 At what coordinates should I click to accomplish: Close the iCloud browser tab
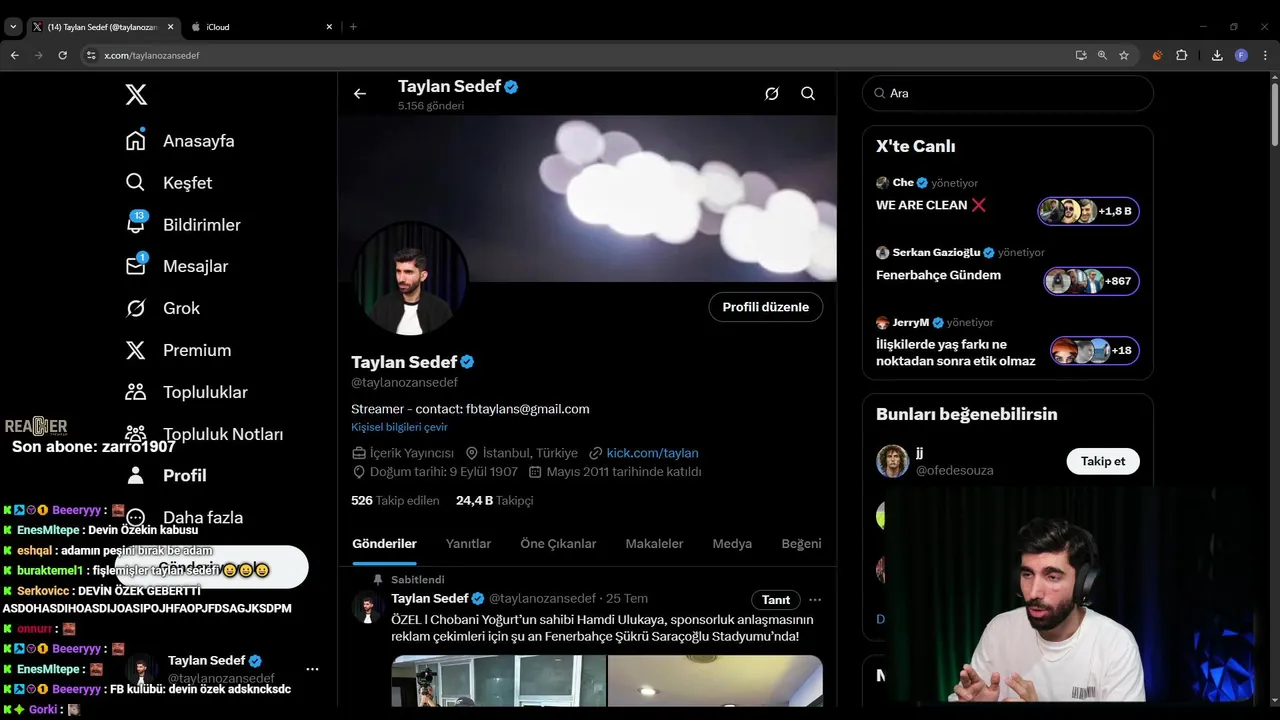pos(329,27)
